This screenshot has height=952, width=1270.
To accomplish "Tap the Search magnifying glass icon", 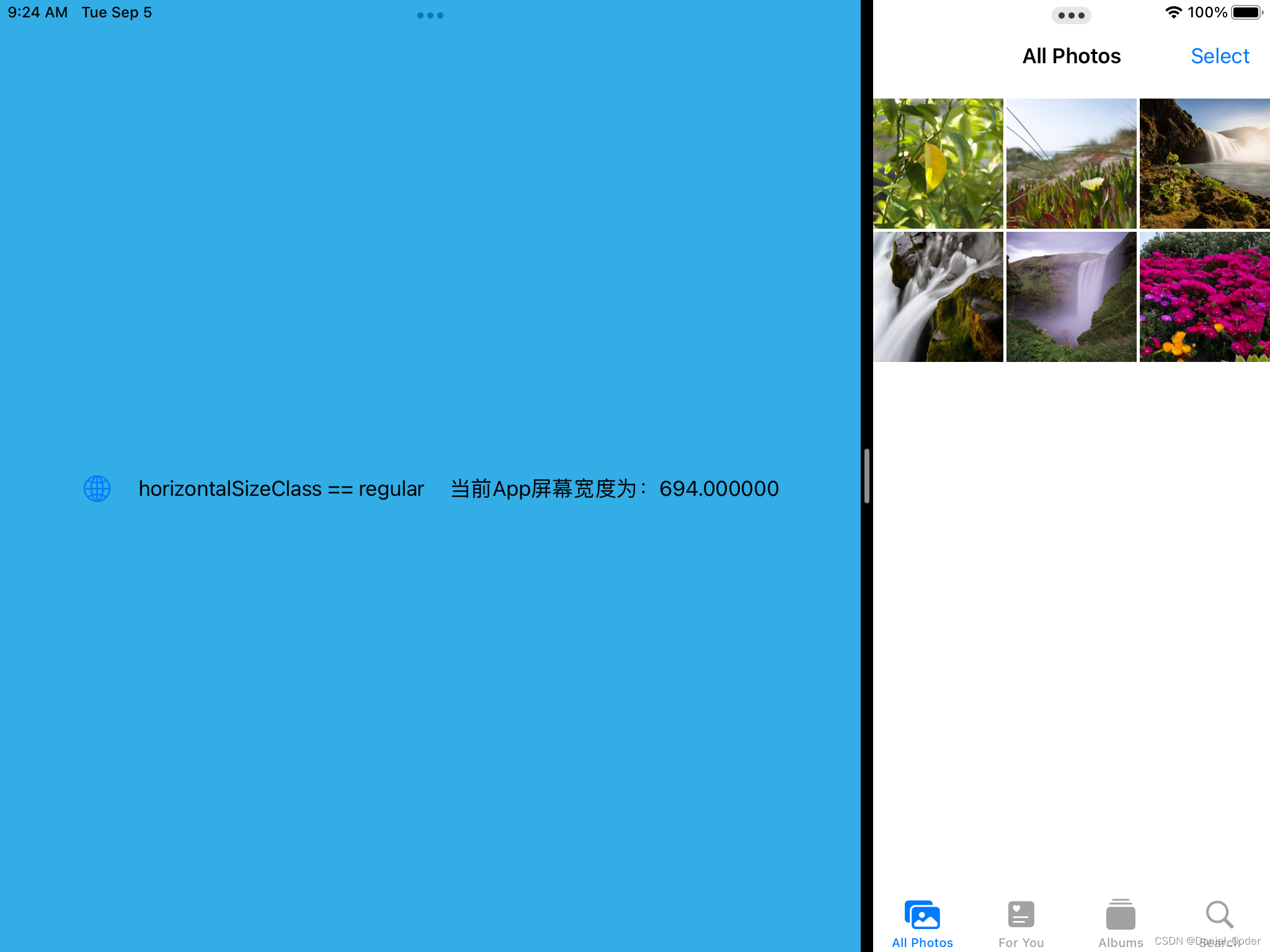I will point(1219,914).
